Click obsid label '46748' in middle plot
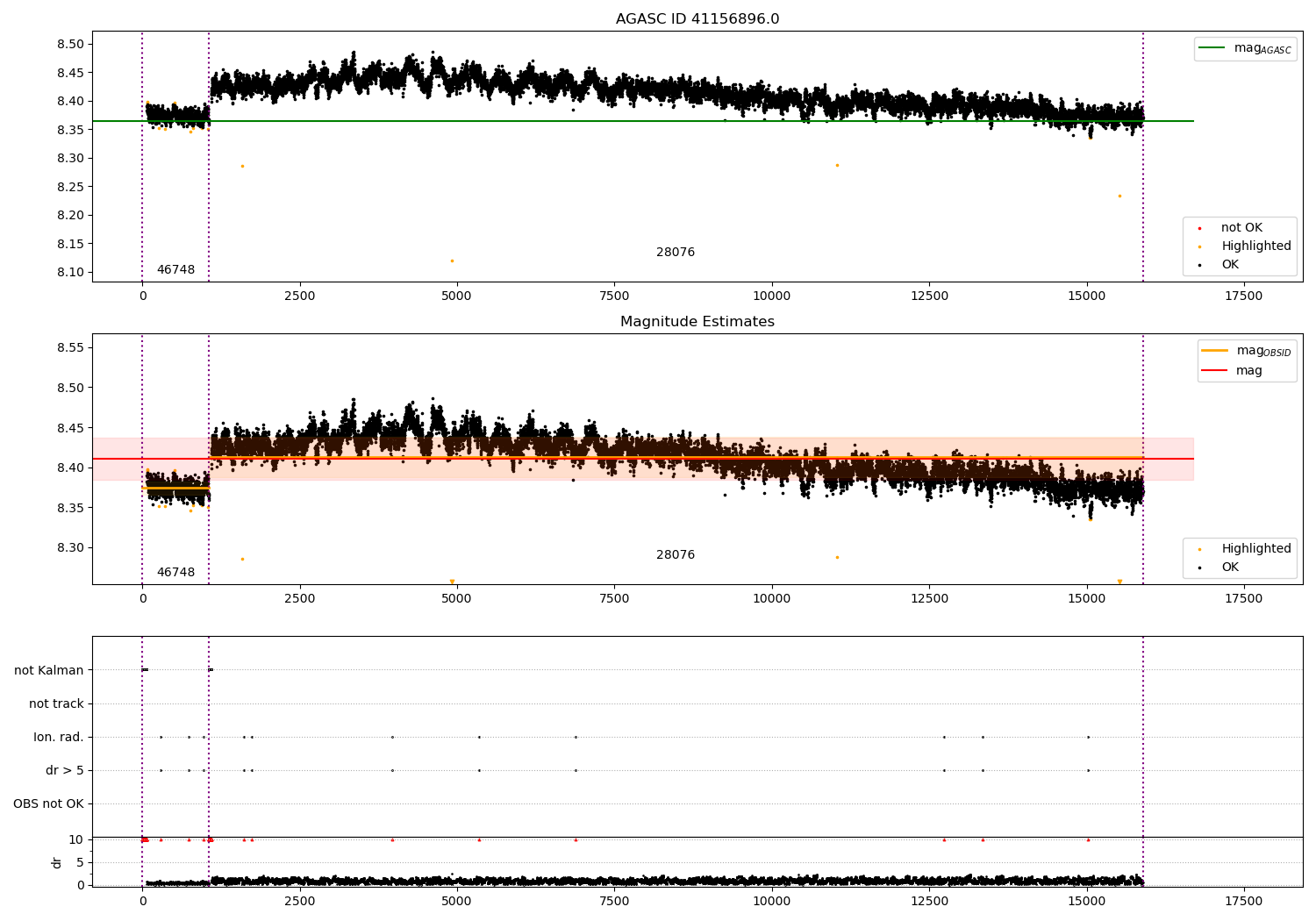This screenshot has height=921, width=1316. tap(175, 573)
